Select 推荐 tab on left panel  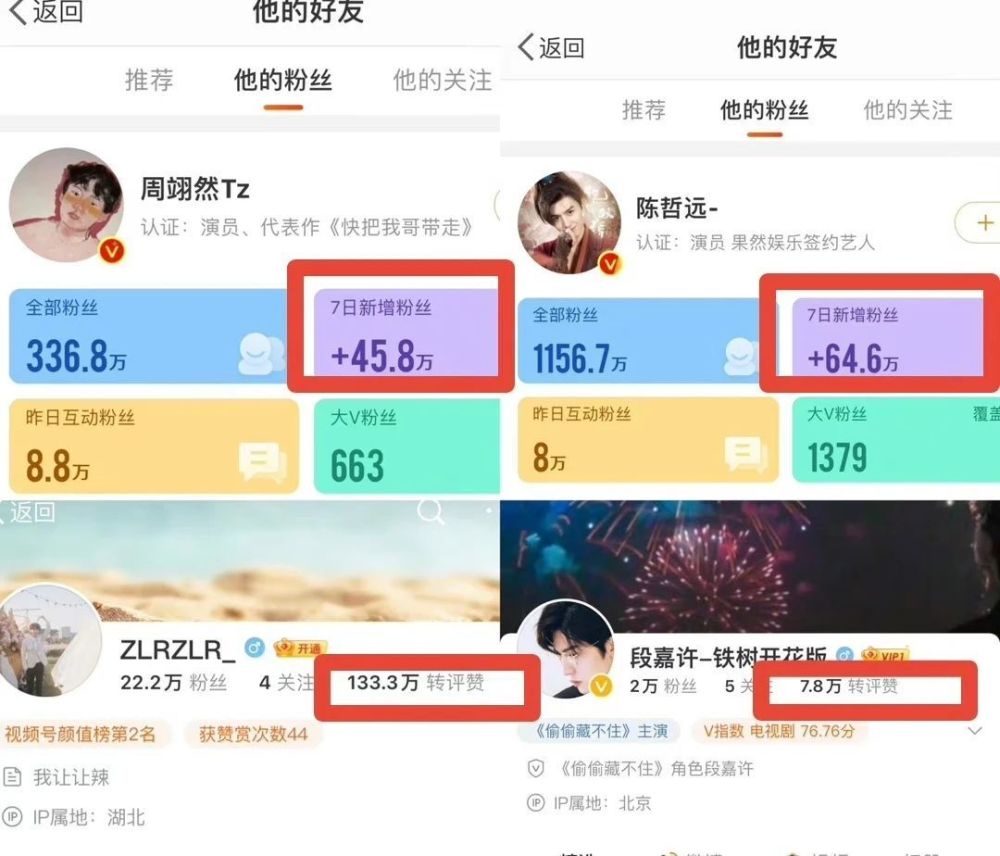(149, 80)
